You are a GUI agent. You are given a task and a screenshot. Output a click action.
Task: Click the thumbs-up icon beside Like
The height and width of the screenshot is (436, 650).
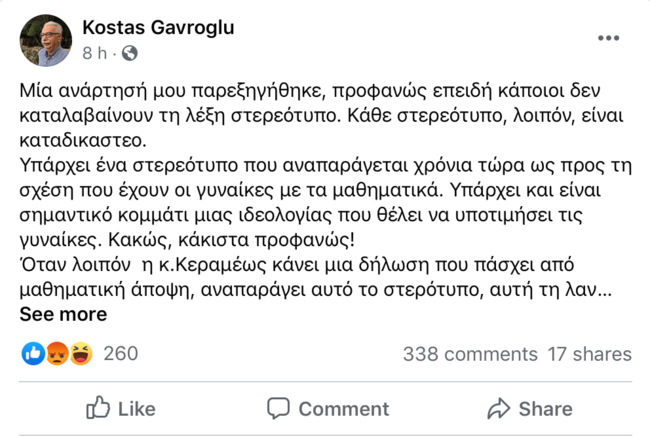(x=98, y=408)
